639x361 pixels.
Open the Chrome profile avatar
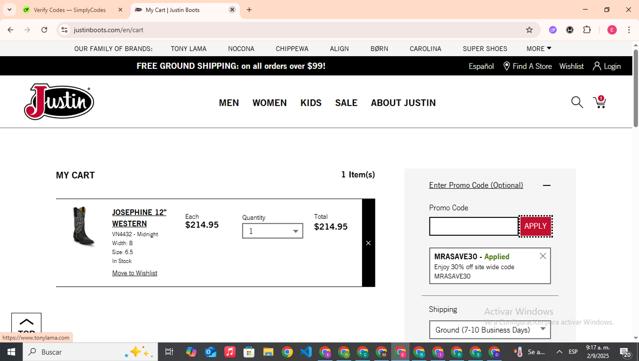coord(612,30)
